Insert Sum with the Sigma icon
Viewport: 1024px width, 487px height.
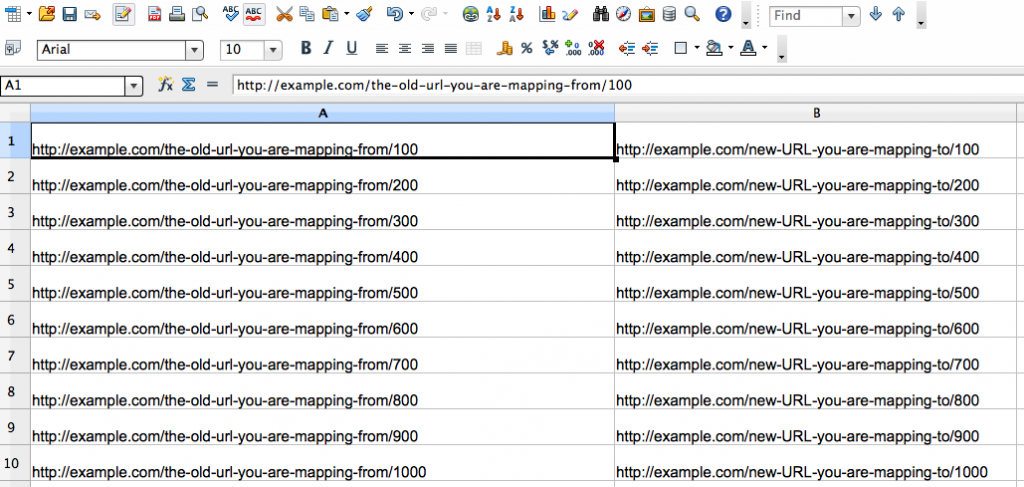pyautogui.click(x=189, y=84)
